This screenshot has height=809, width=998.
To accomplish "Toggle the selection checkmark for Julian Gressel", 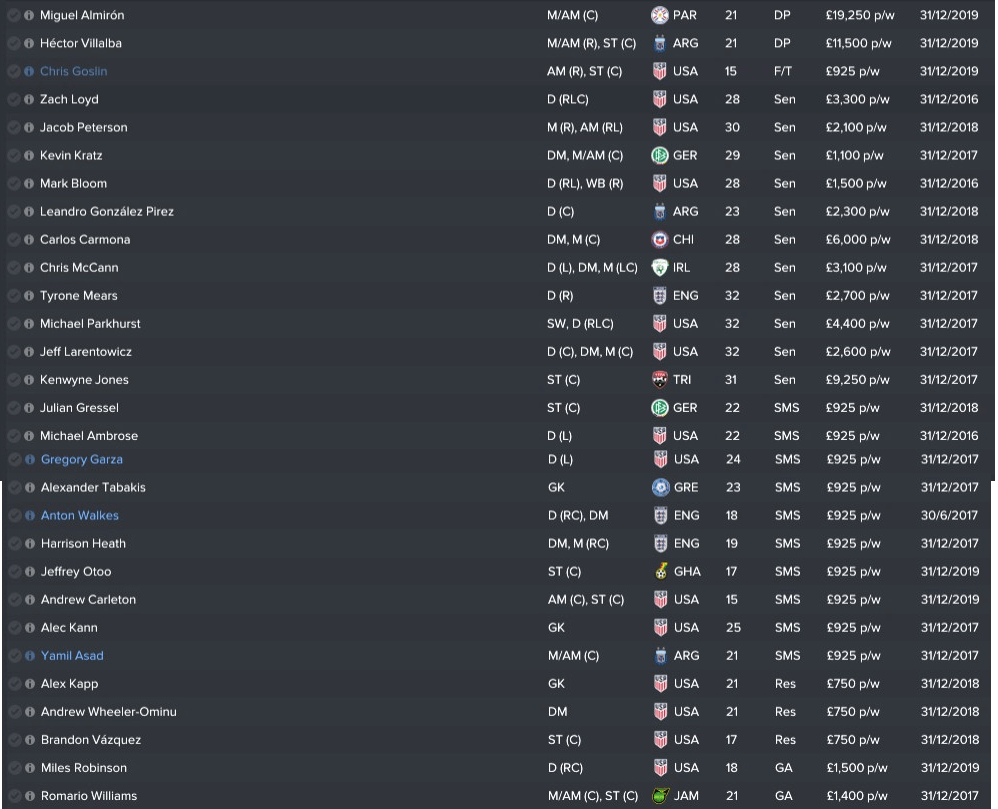I will (x=13, y=408).
